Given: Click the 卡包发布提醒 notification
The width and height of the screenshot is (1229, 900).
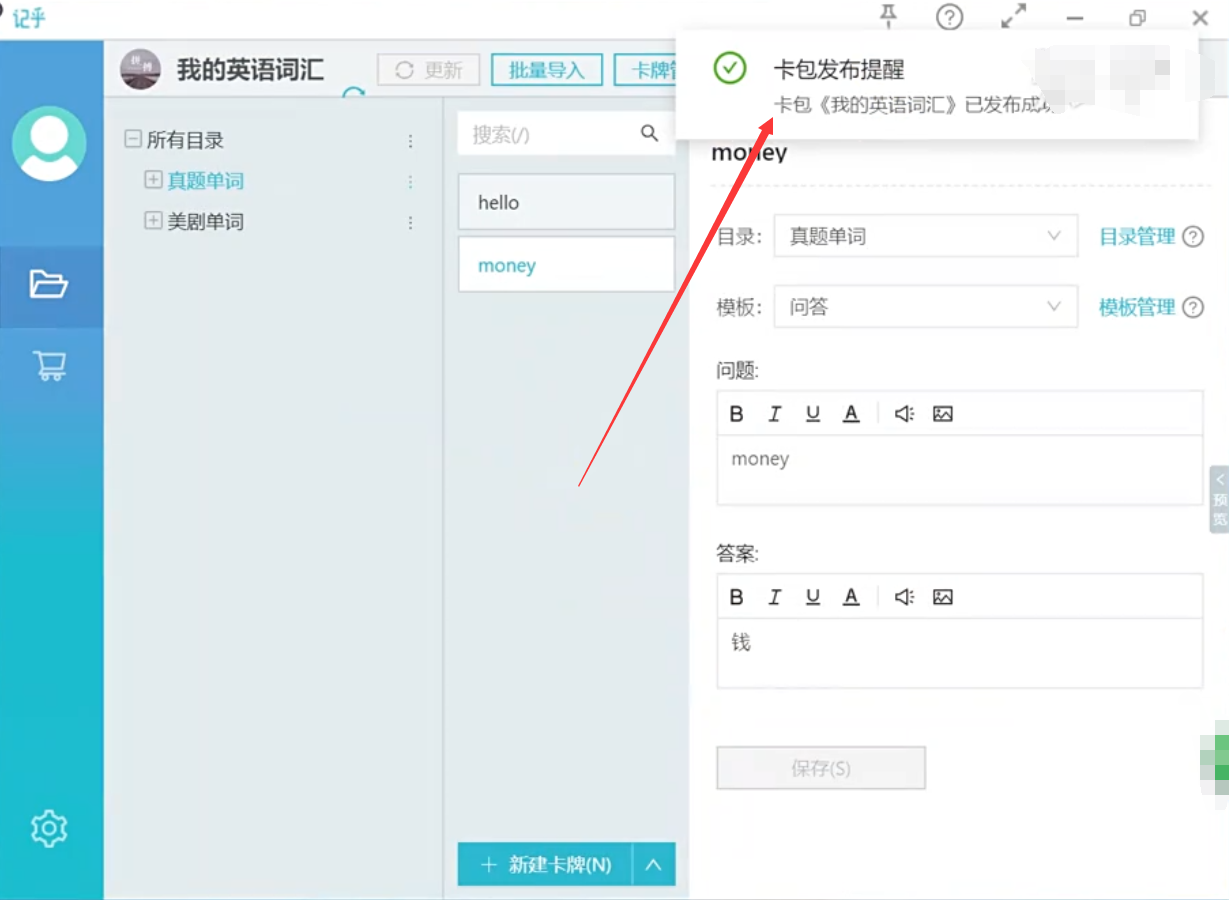Looking at the screenshot, I should pos(937,84).
